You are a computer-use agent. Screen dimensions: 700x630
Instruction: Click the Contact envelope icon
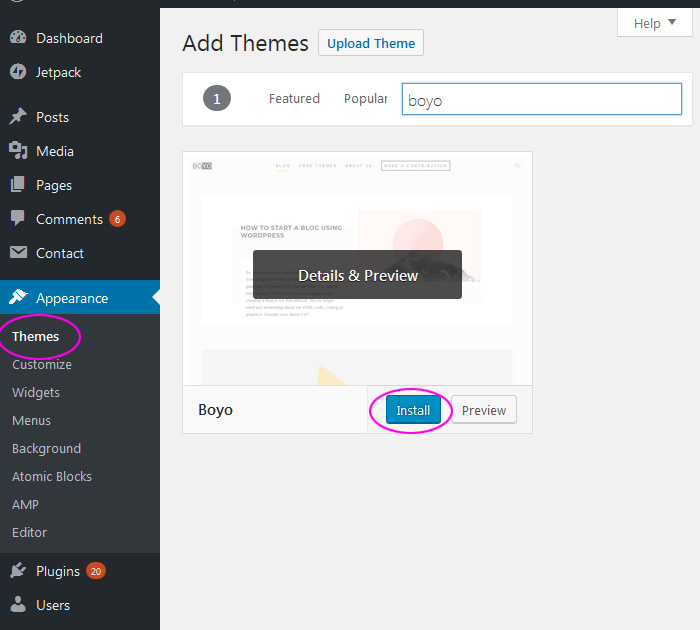(18, 252)
